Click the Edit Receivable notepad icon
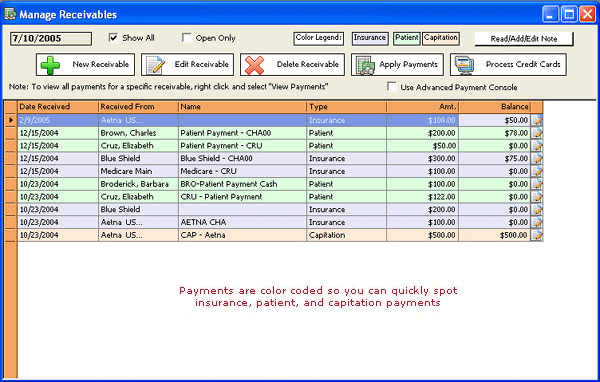This screenshot has width=600, height=382. click(155, 65)
